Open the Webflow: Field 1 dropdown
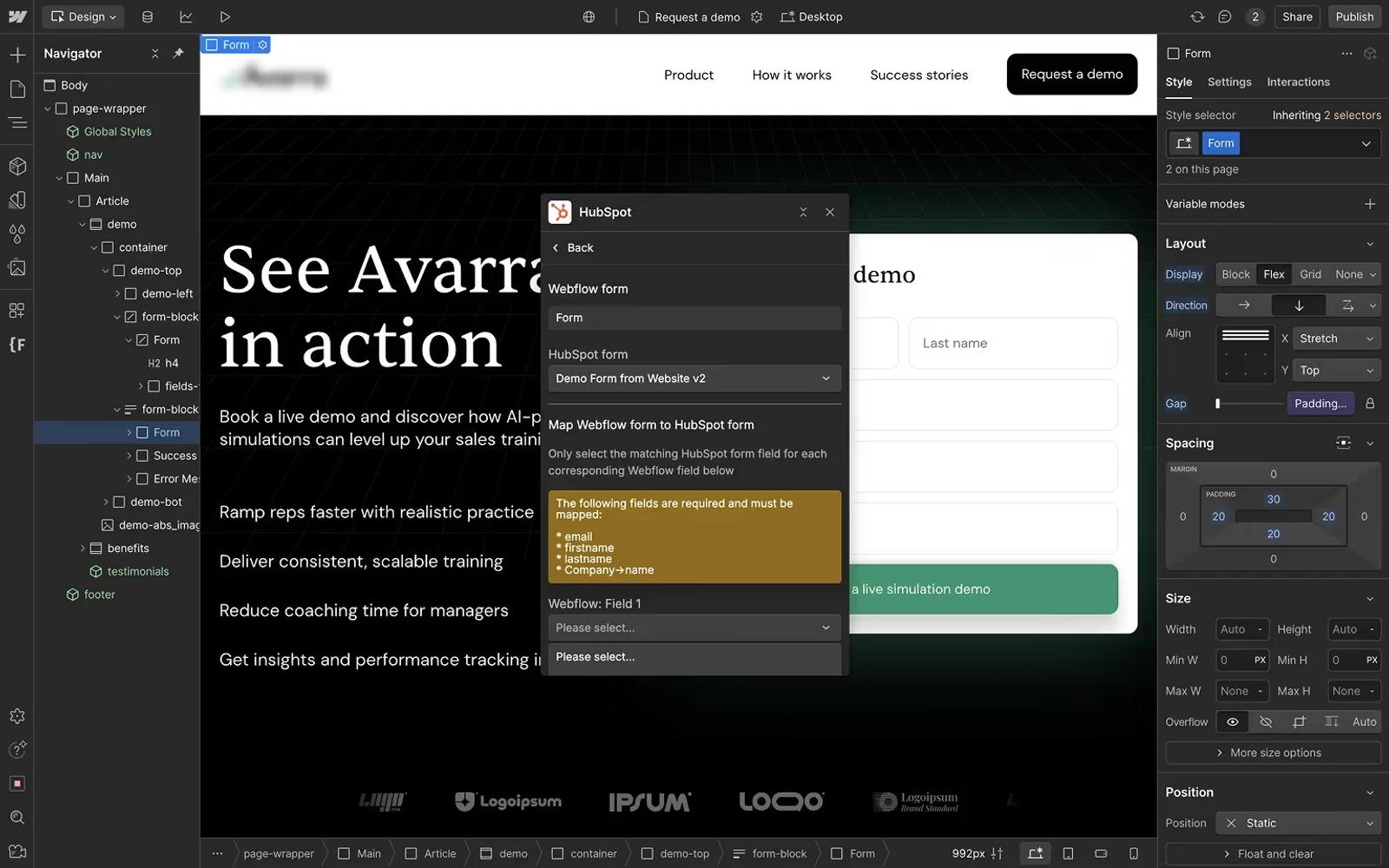 coord(694,628)
